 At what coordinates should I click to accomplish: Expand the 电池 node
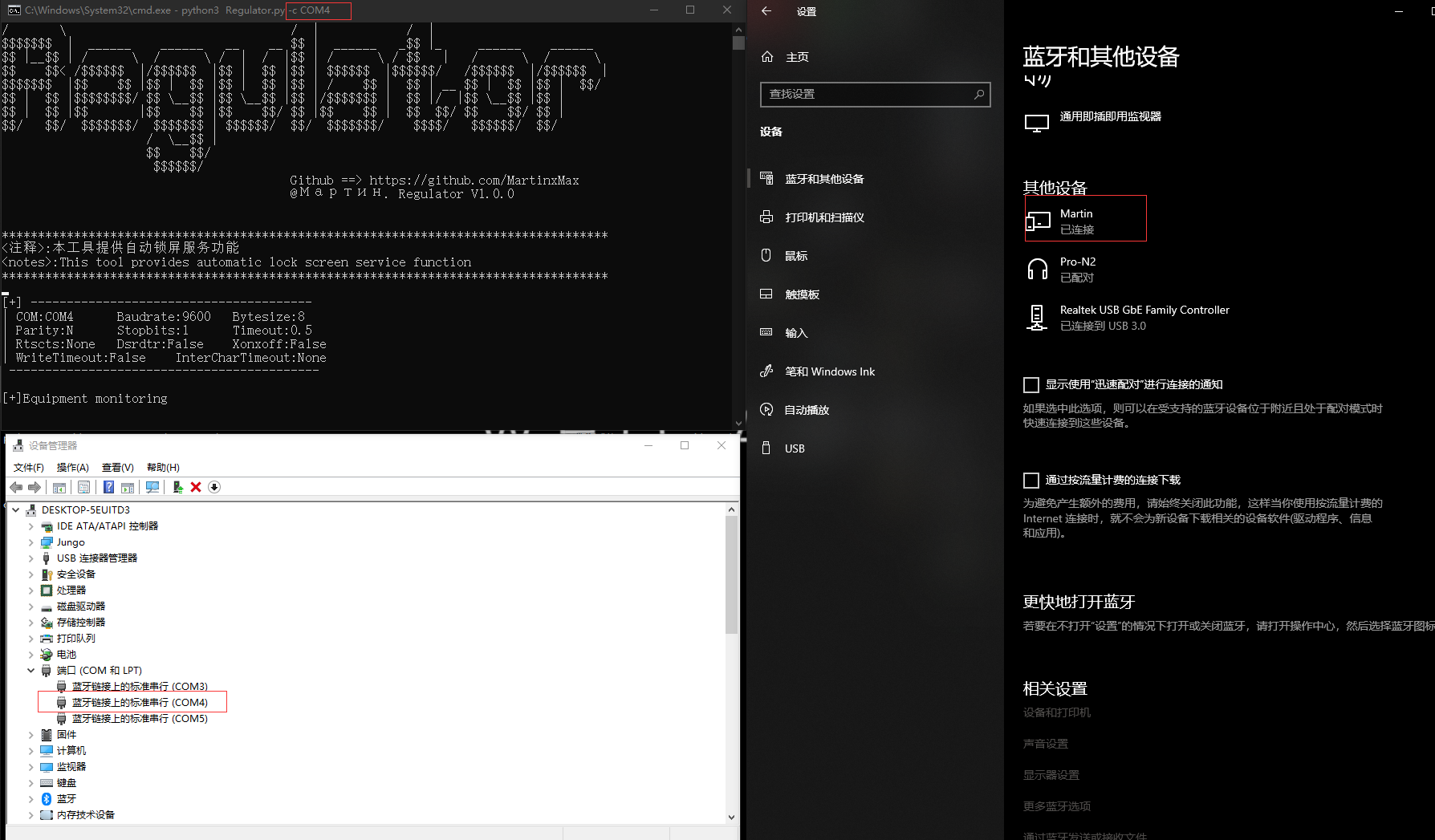pos(31,655)
